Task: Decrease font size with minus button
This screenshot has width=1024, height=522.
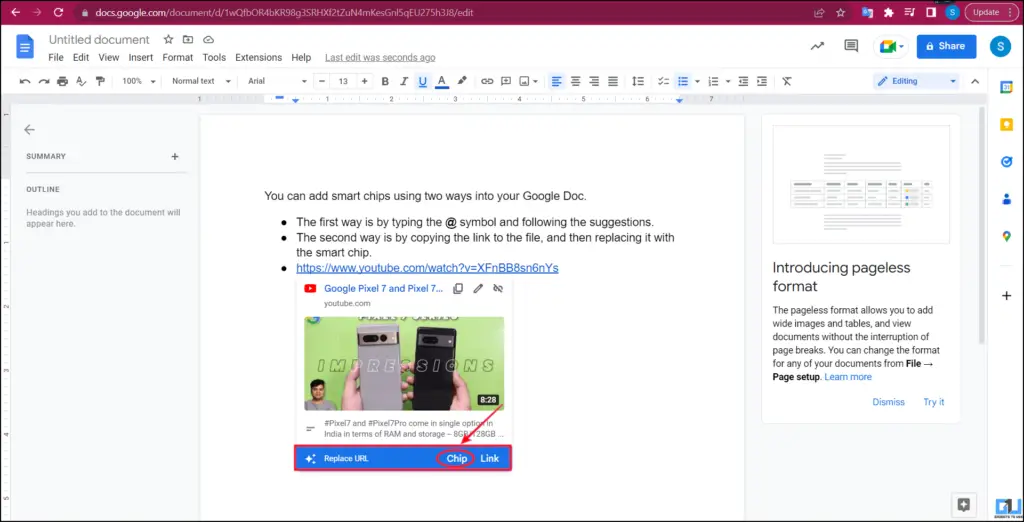Action: [322, 82]
